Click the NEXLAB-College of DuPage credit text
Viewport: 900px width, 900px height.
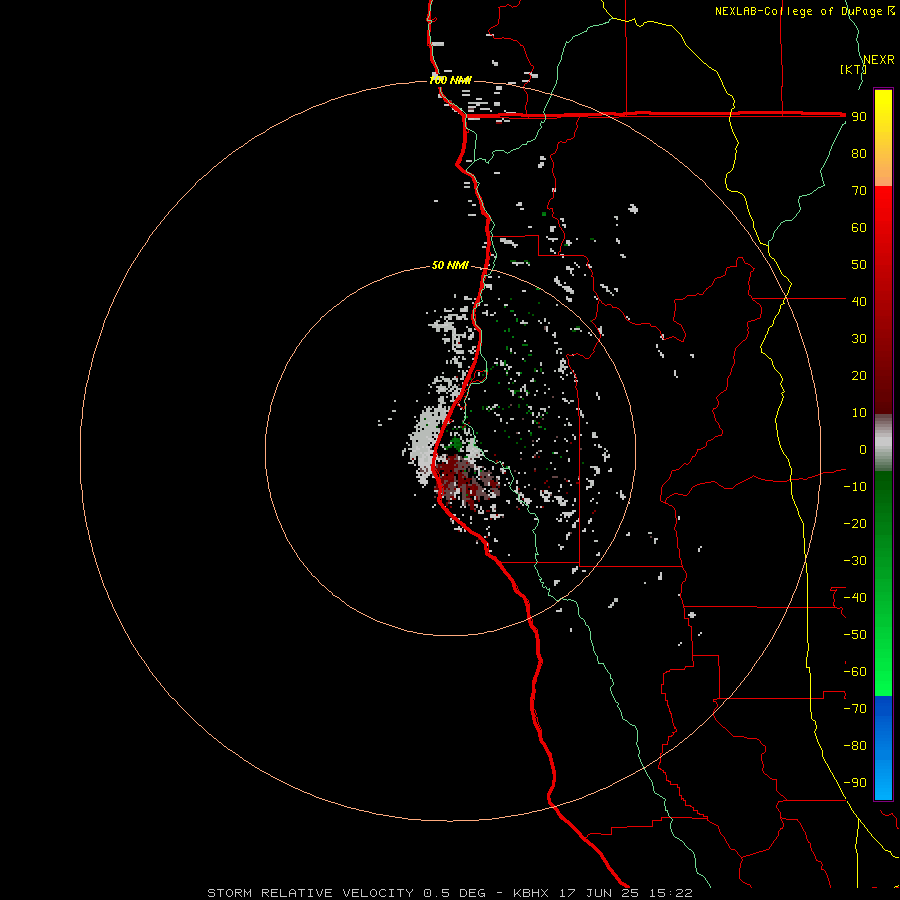click(x=804, y=11)
